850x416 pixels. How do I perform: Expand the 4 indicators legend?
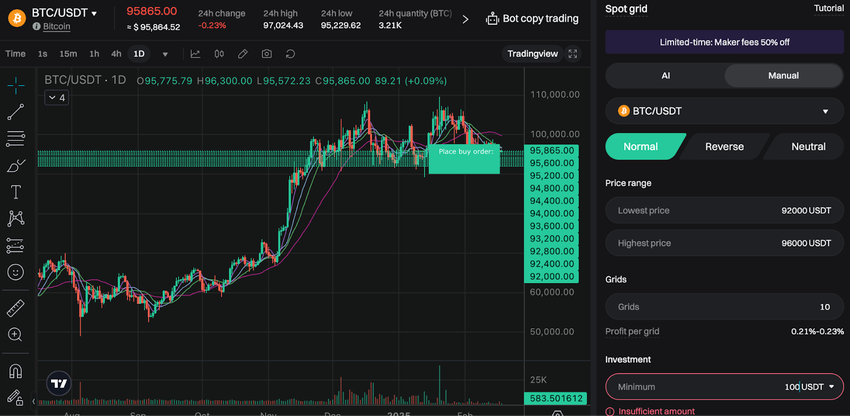[56, 98]
